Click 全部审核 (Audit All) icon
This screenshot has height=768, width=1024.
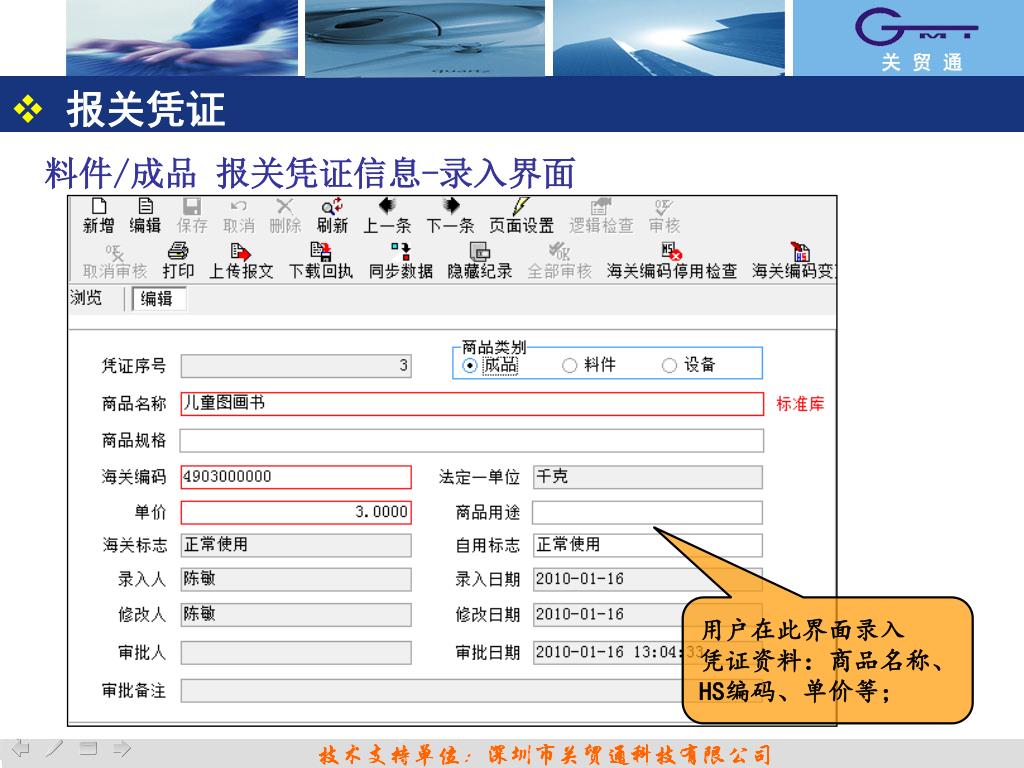click(559, 261)
